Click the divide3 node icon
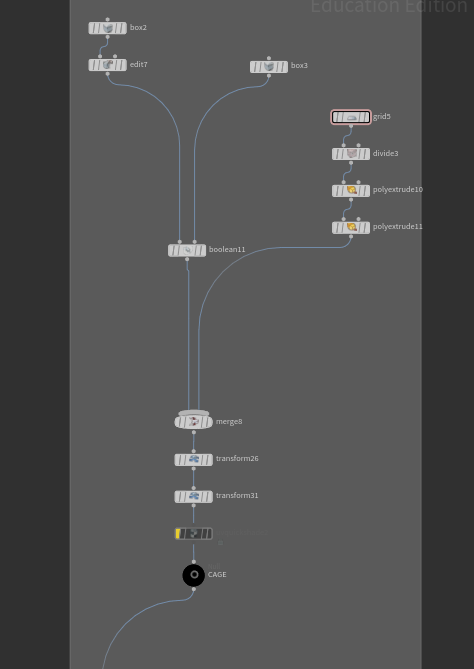The height and width of the screenshot is (669, 474). coord(351,154)
